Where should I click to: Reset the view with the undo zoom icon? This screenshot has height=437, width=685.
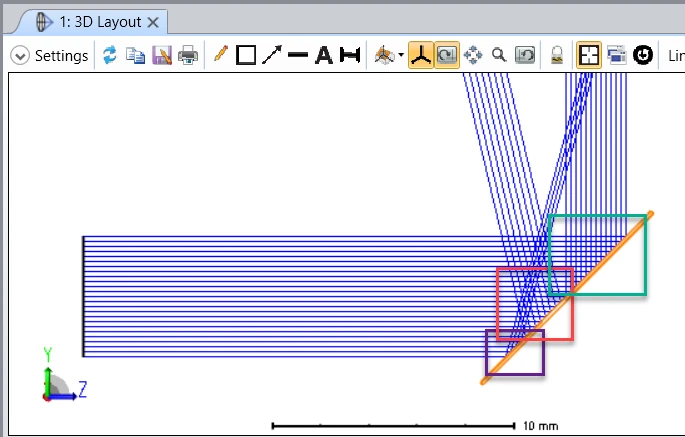[525, 55]
